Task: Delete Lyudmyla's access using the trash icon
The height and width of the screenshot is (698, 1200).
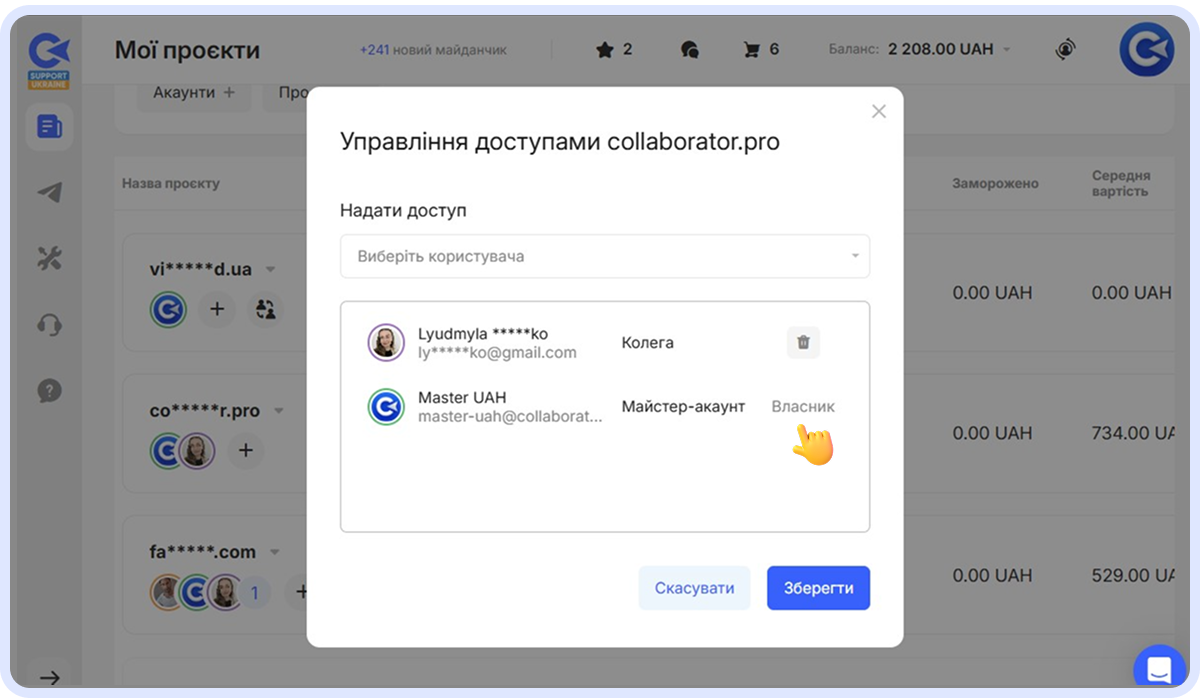Action: tap(802, 342)
